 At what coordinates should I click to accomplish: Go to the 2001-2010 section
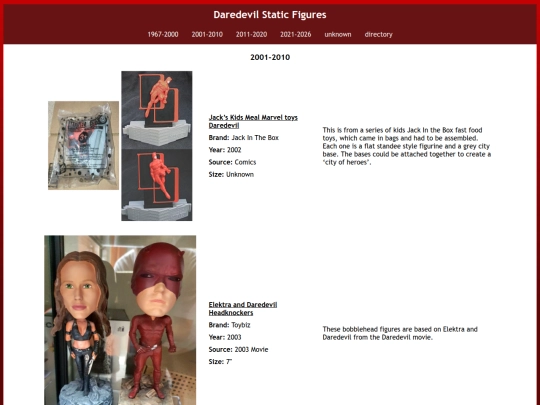tap(207, 34)
